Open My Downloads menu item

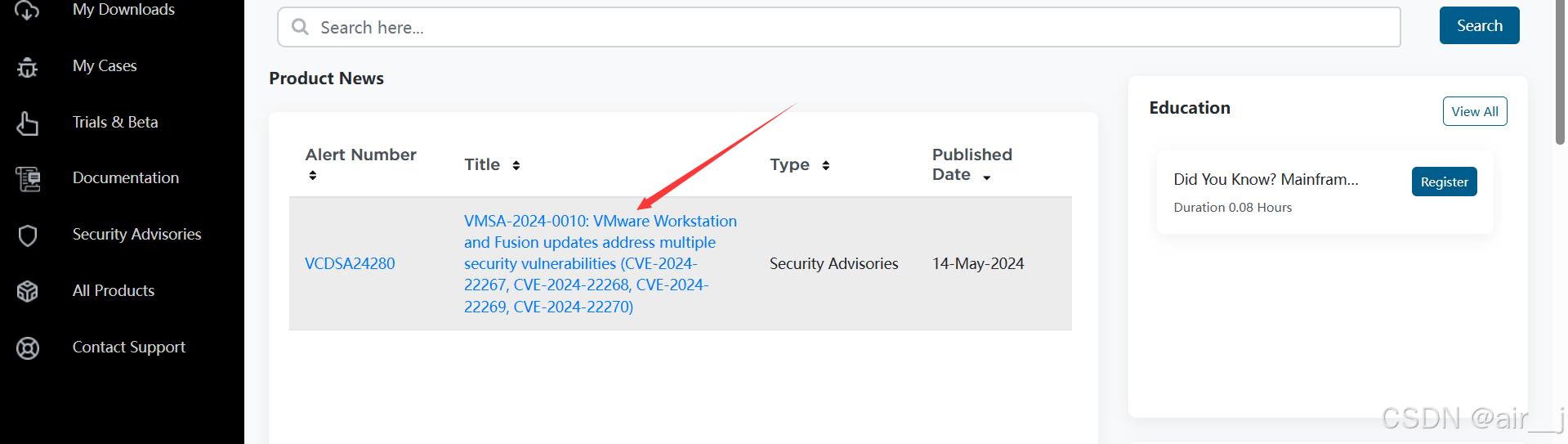coord(123,10)
